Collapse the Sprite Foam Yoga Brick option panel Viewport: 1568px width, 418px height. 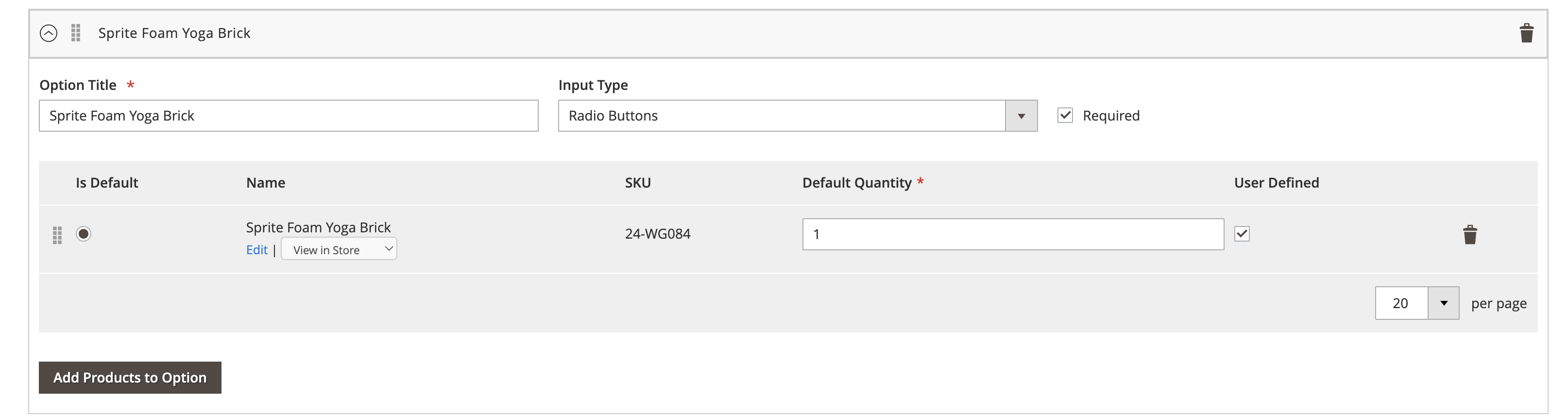(x=49, y=33)
